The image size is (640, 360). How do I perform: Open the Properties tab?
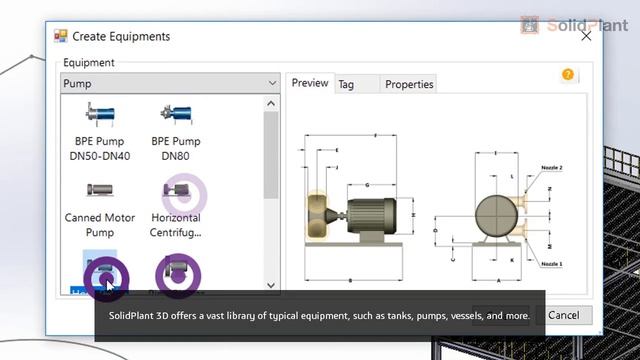click(x=409, y=84)
